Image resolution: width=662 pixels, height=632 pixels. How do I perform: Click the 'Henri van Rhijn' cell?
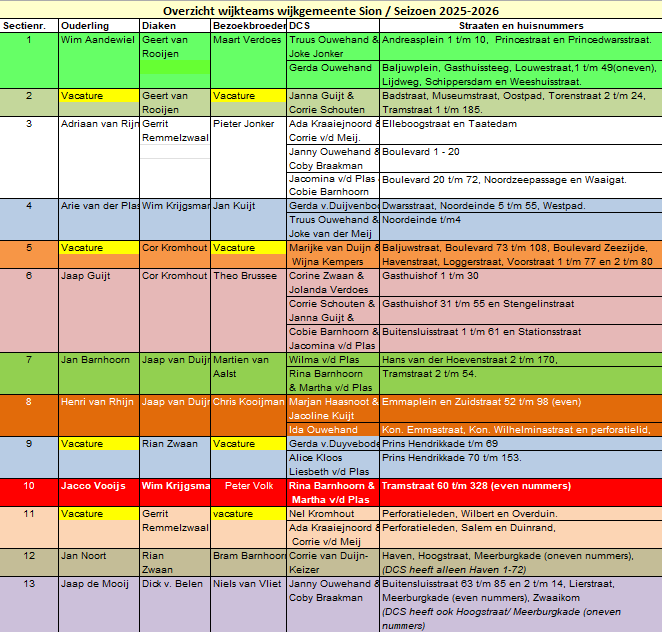click(97, 402)
